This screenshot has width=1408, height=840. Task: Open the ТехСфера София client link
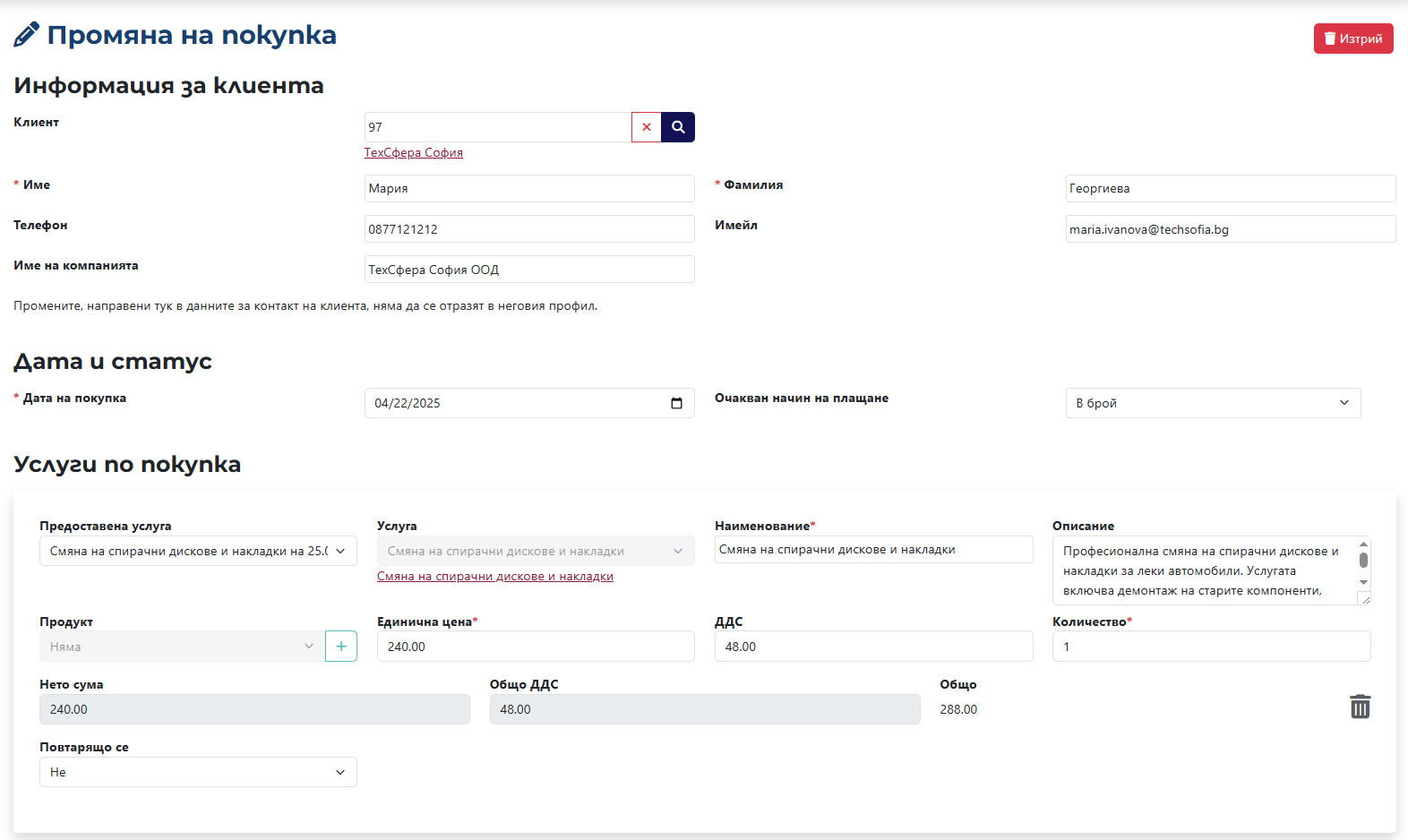[414, 153]
